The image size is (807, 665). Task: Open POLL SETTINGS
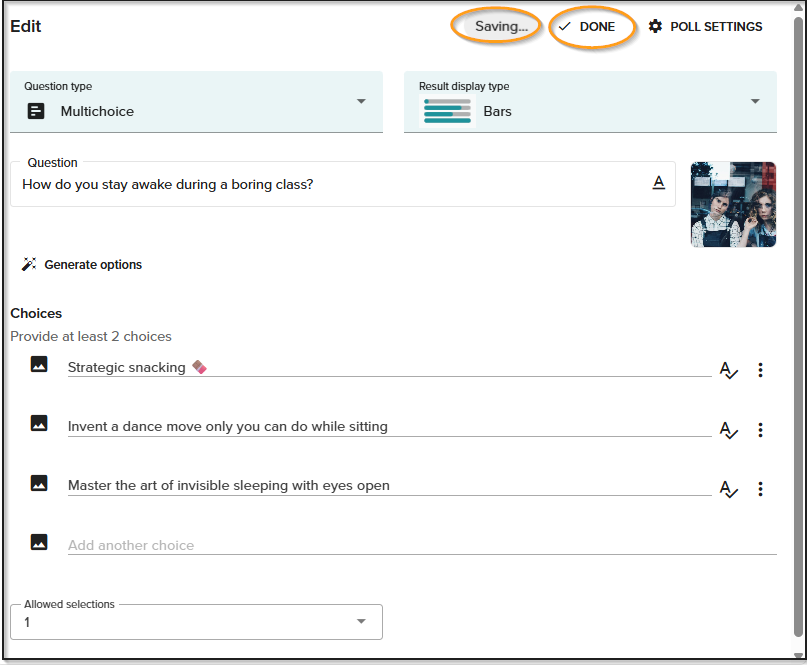705,27
